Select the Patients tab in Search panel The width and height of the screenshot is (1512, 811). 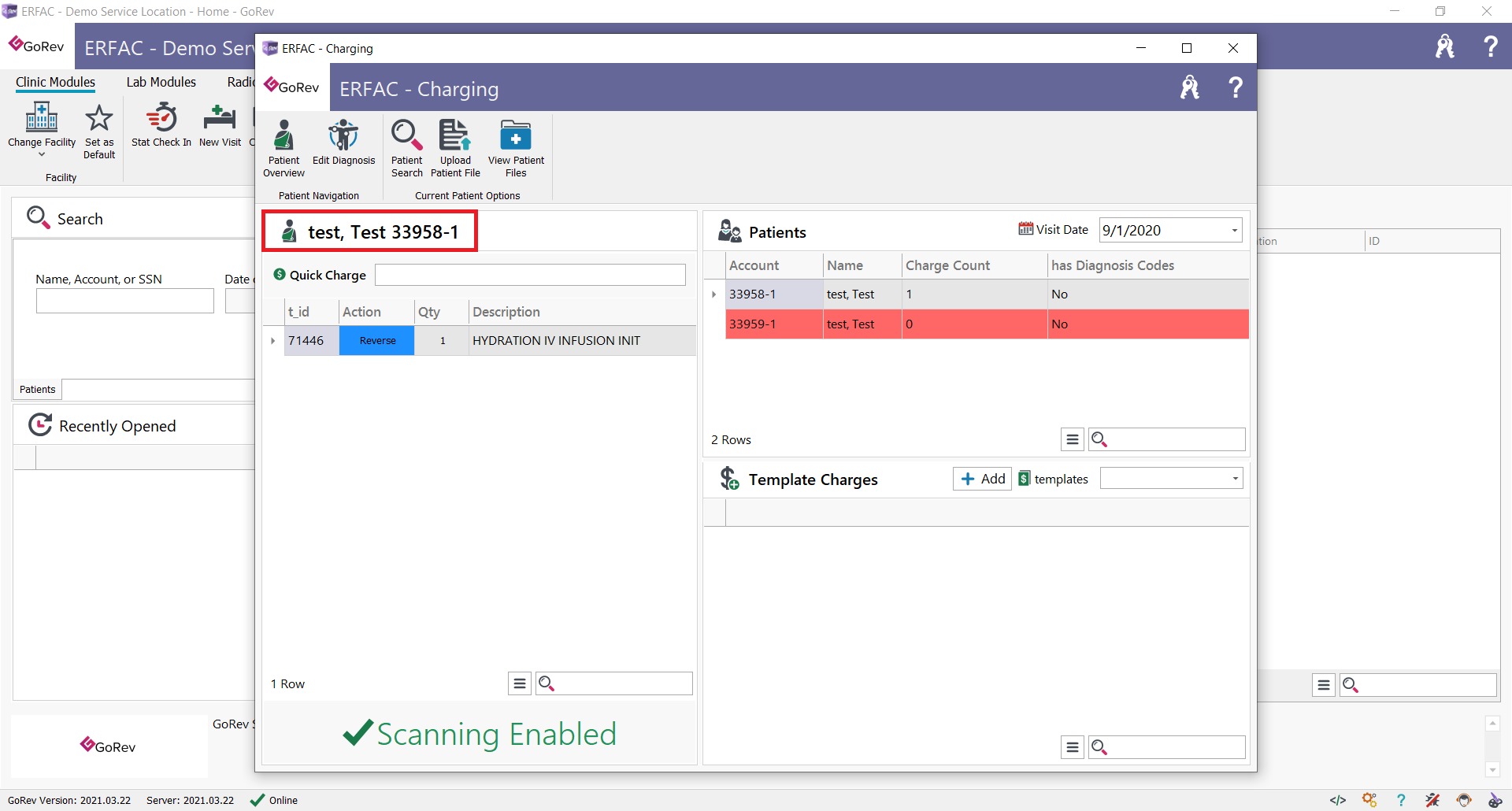click(38, 389)
